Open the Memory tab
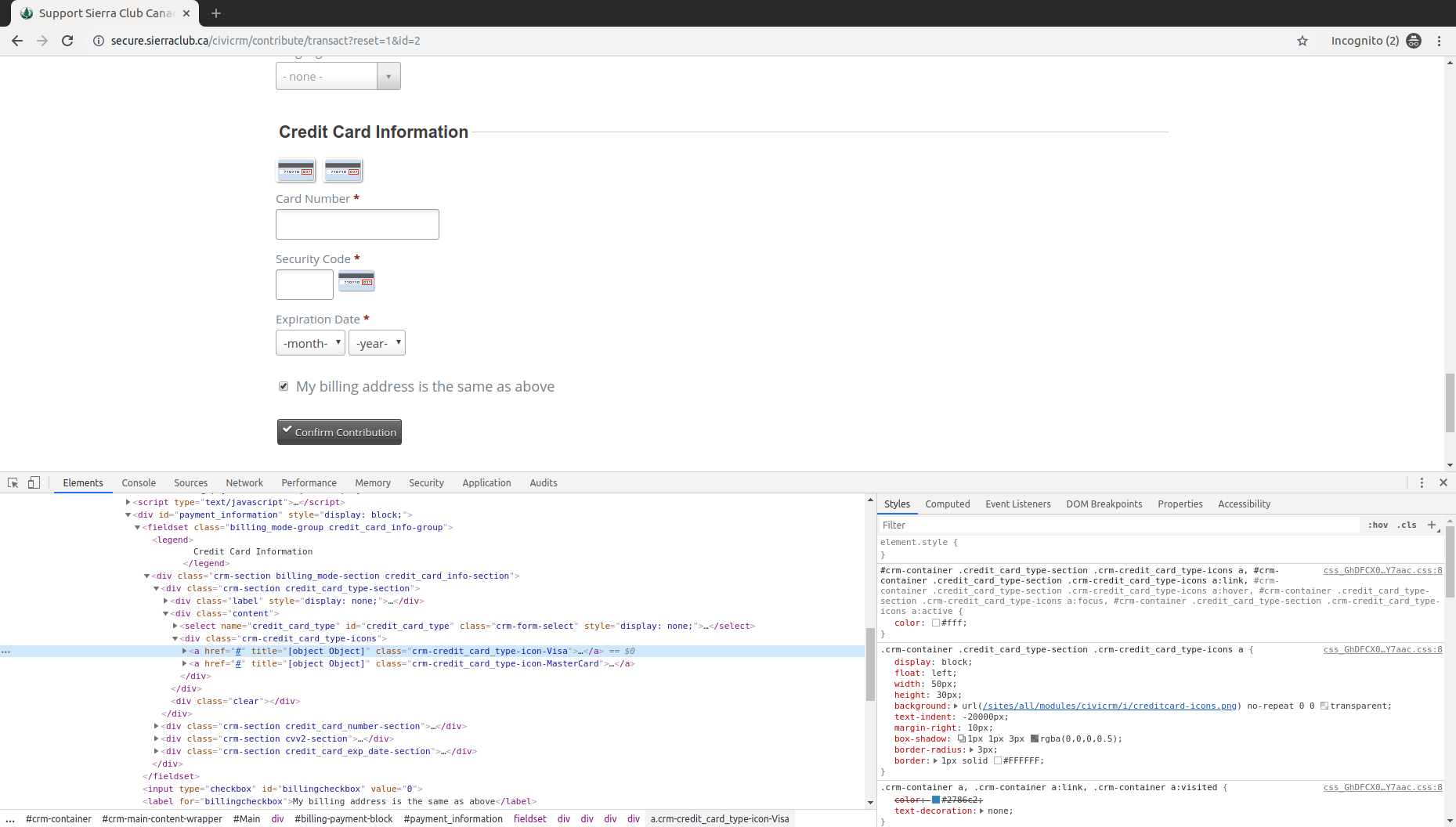 click(x=373, y=482)
